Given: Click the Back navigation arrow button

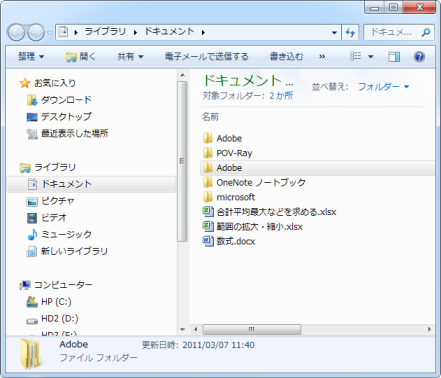Looking at the screenshot, I should tap(17, 32).
